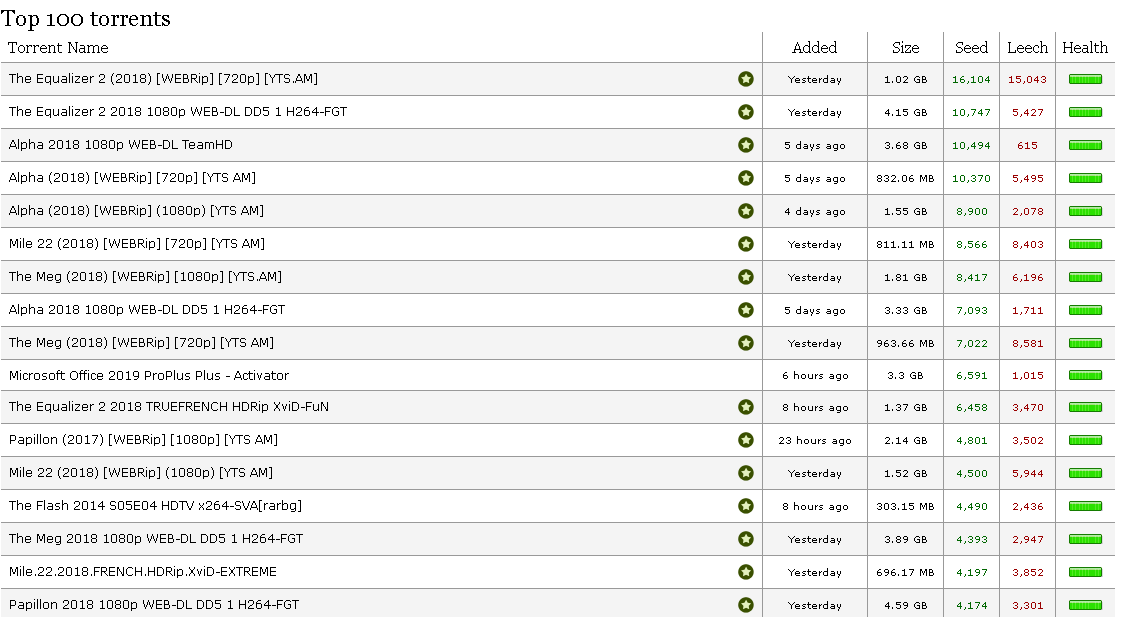Viewport: 1125px width, 617px height.
Task: Click star icon for Equalizer 2 1080p WEB-DL FGT
Action: click(x=745, y=112)
